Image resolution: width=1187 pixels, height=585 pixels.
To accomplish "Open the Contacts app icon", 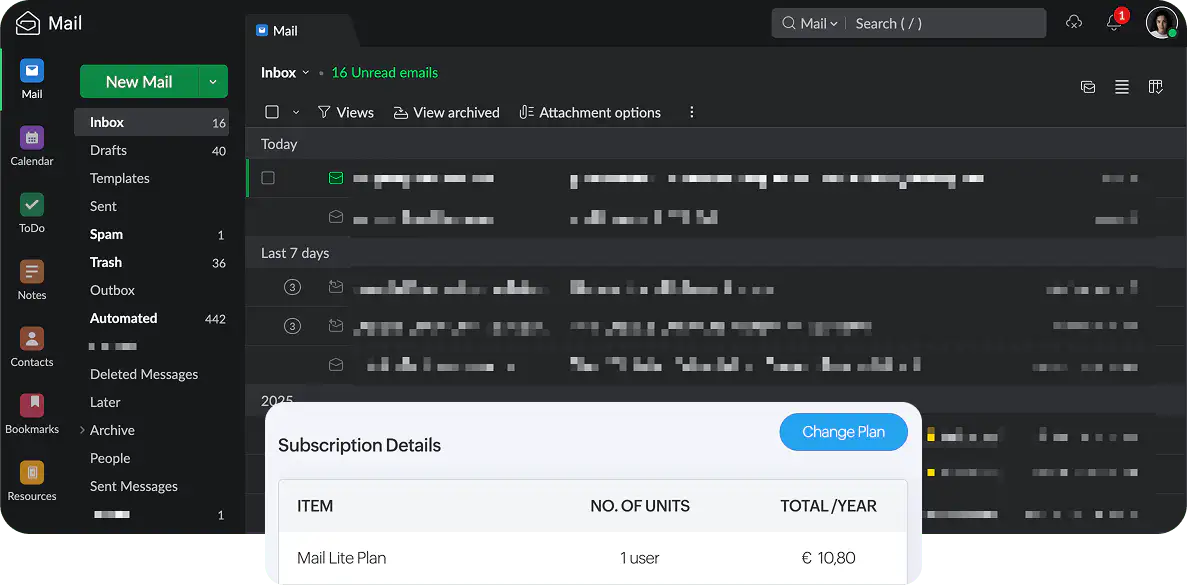I will pyautogui.click(x=32, y=340).
